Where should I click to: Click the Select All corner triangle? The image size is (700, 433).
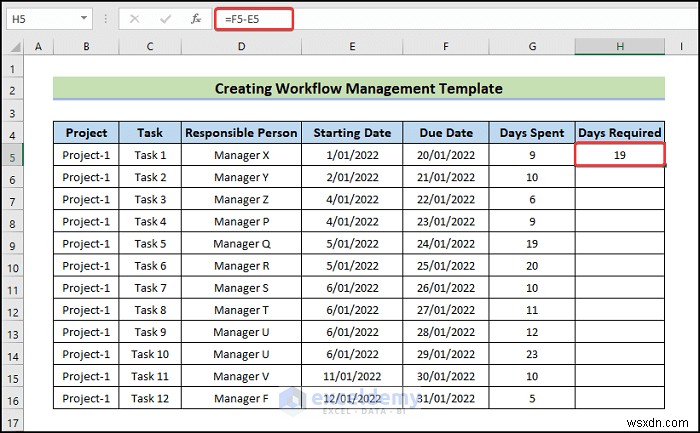tap(15, 46)
